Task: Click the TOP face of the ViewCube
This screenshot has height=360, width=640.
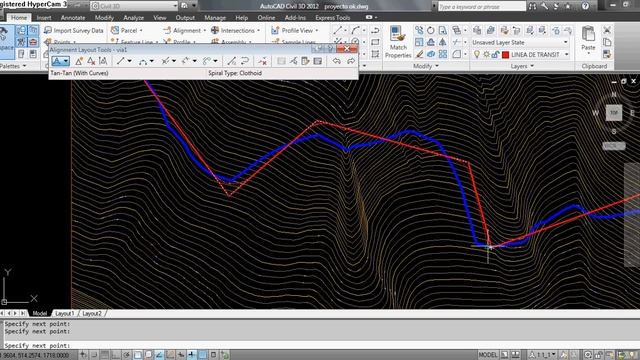Action: click(613, 113)
